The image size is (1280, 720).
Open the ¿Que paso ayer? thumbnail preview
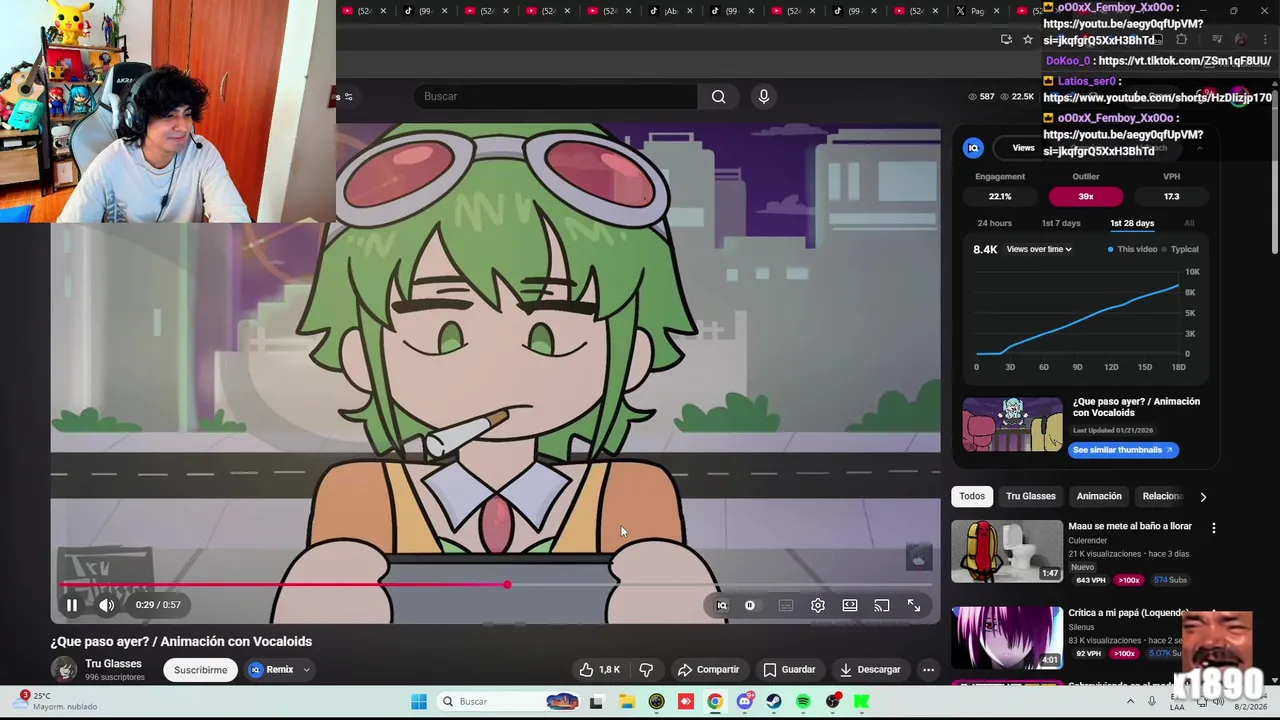[x=1013, y=425]
